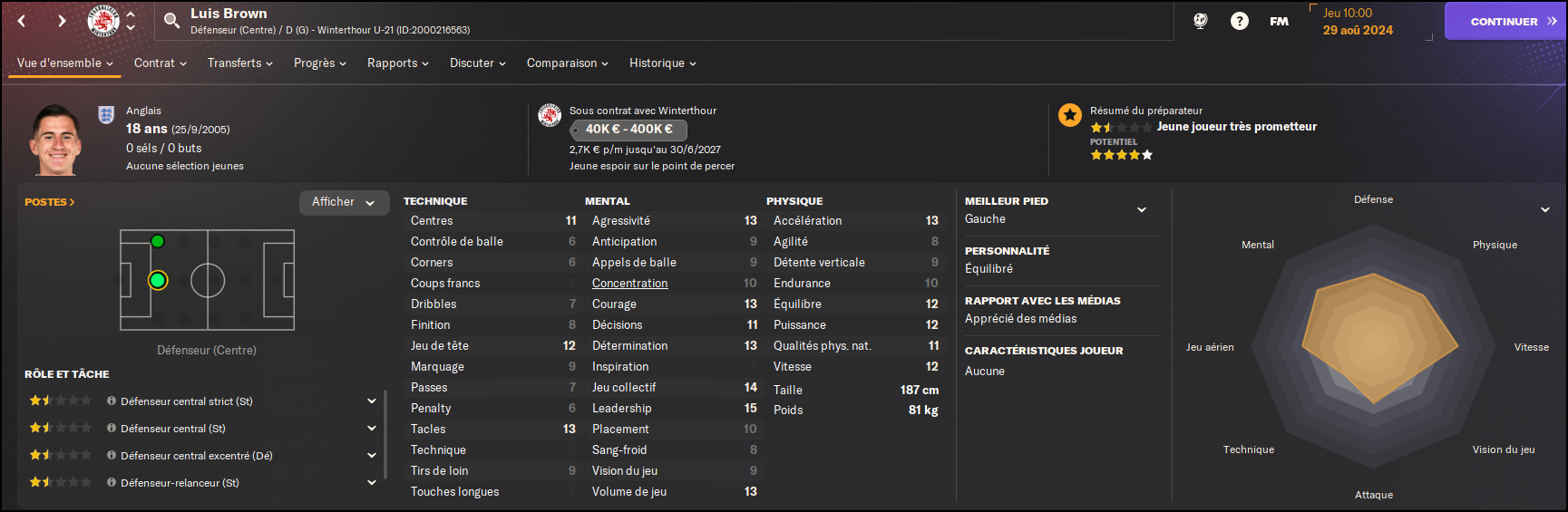
Task: Click the FM logo menu
Action: 1279,21
